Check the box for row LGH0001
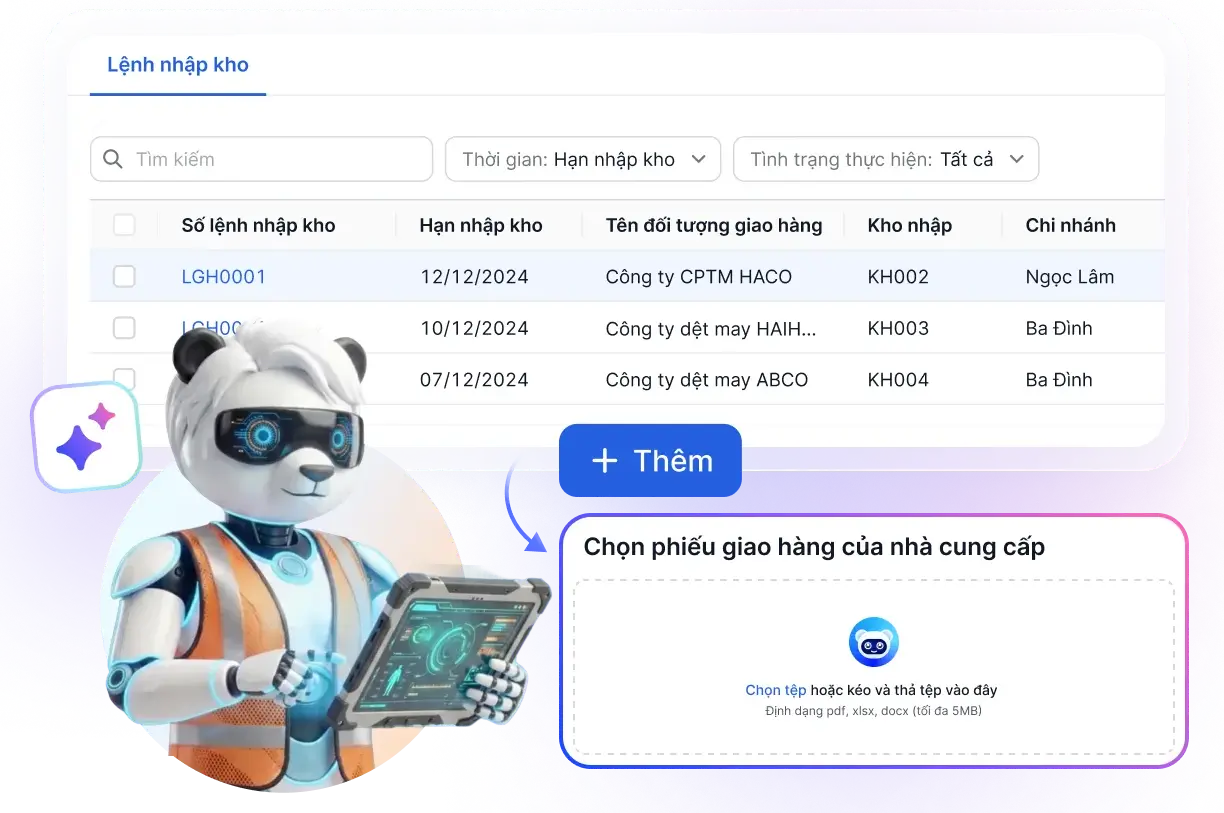 click(x=124, y=277)
